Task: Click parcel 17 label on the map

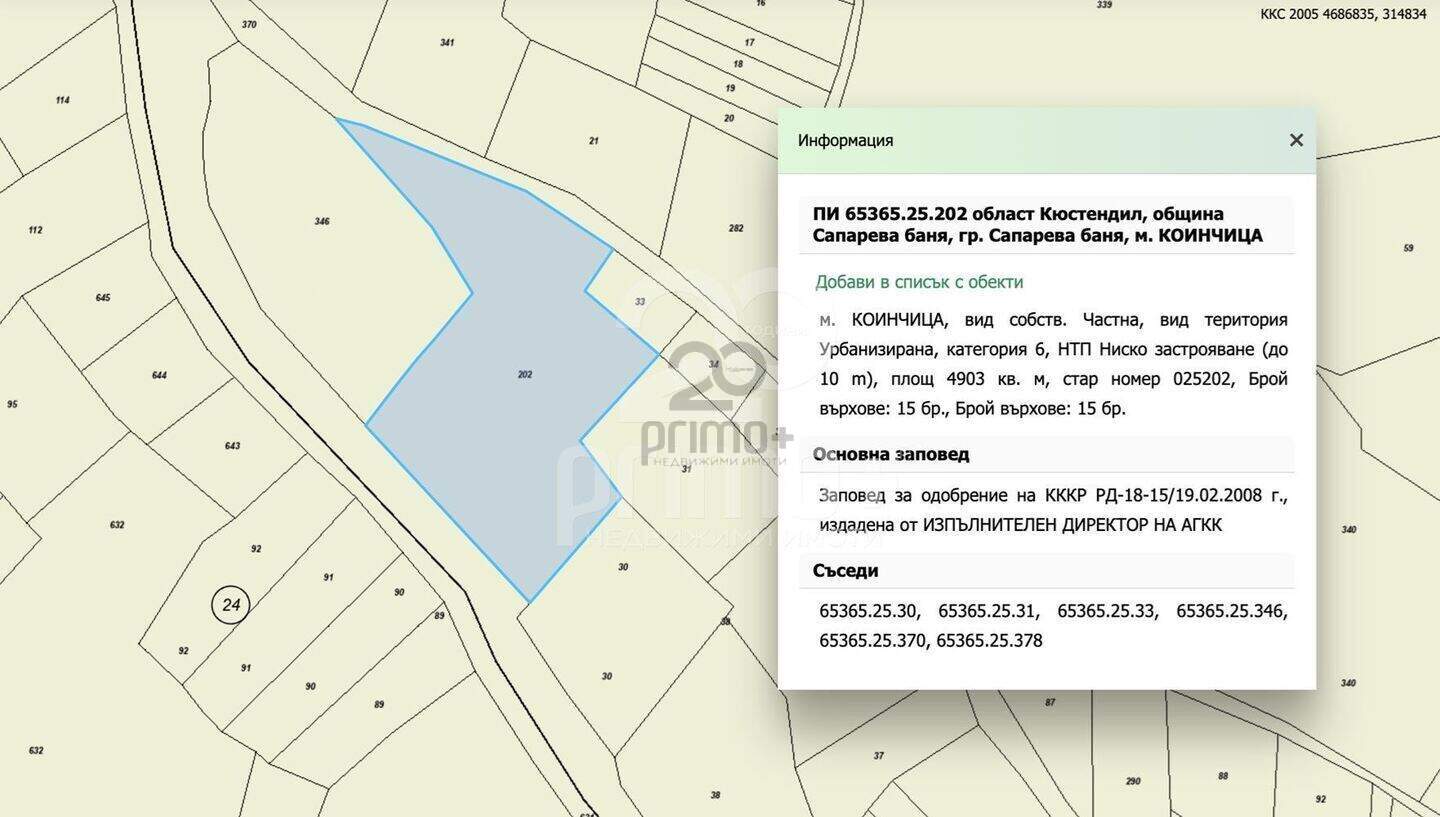Action: (749, 43)
